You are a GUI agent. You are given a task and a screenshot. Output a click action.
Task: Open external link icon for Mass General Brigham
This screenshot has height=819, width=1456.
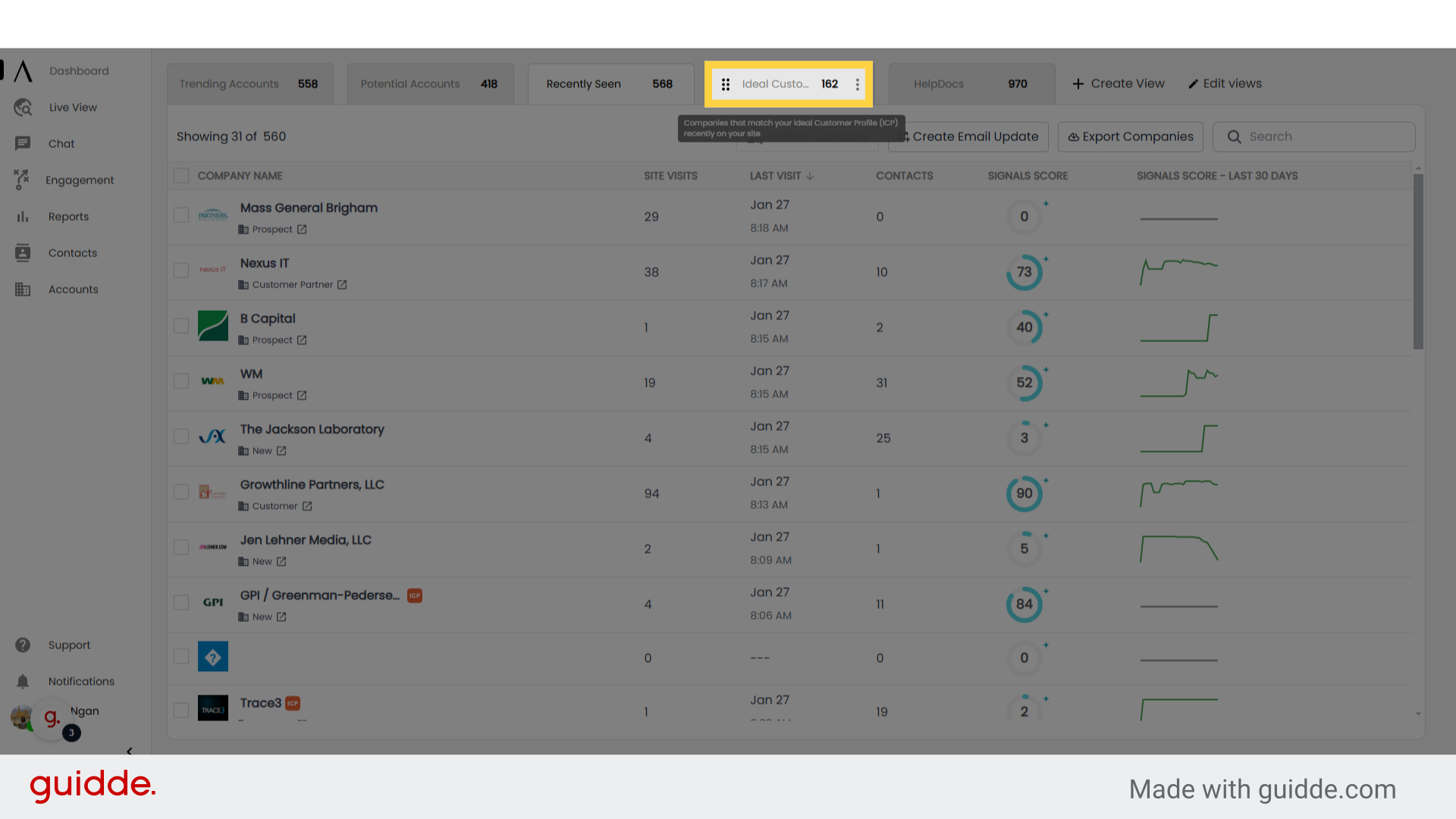point(302,229)
